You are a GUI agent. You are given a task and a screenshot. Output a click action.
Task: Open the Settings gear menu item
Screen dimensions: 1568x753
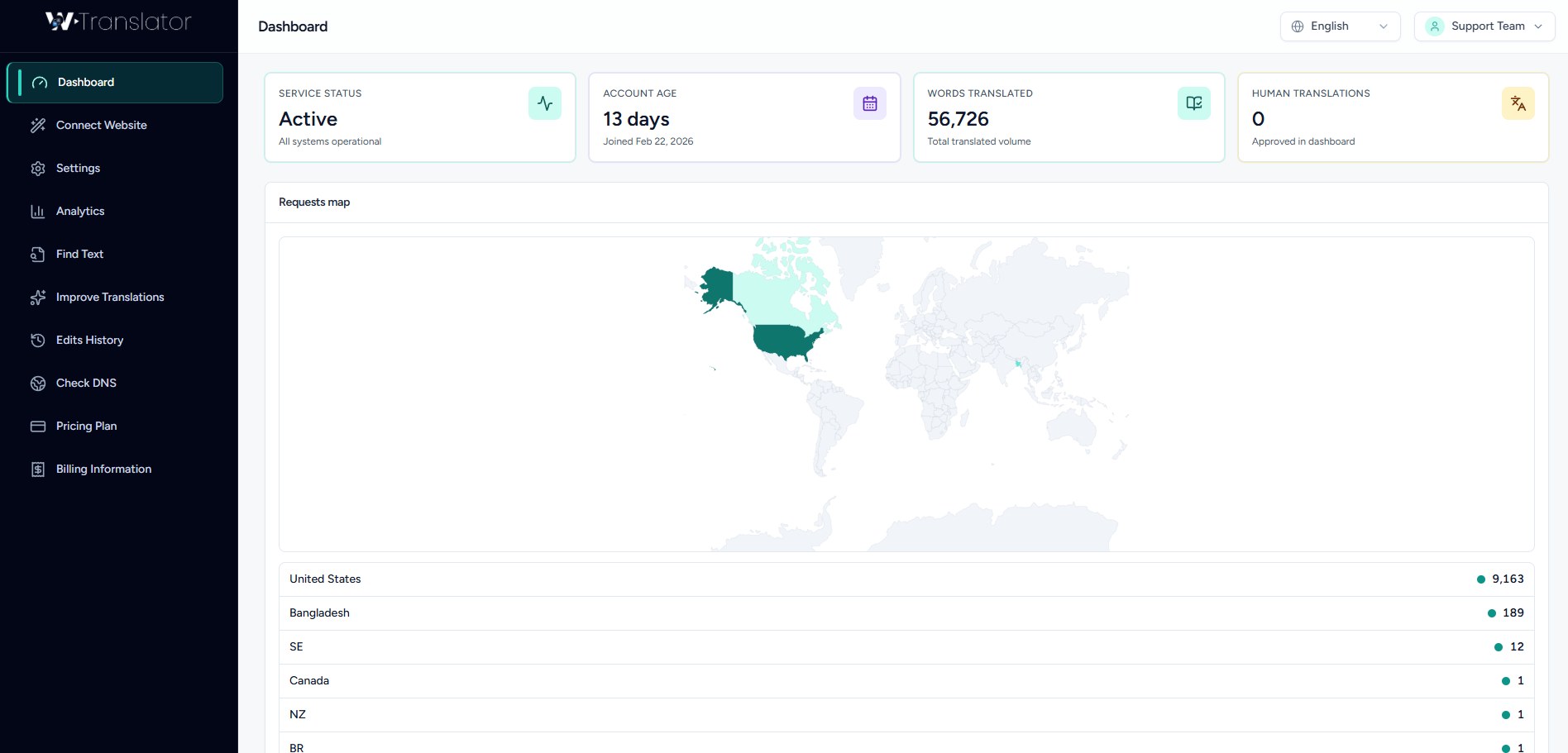point(78,168)
